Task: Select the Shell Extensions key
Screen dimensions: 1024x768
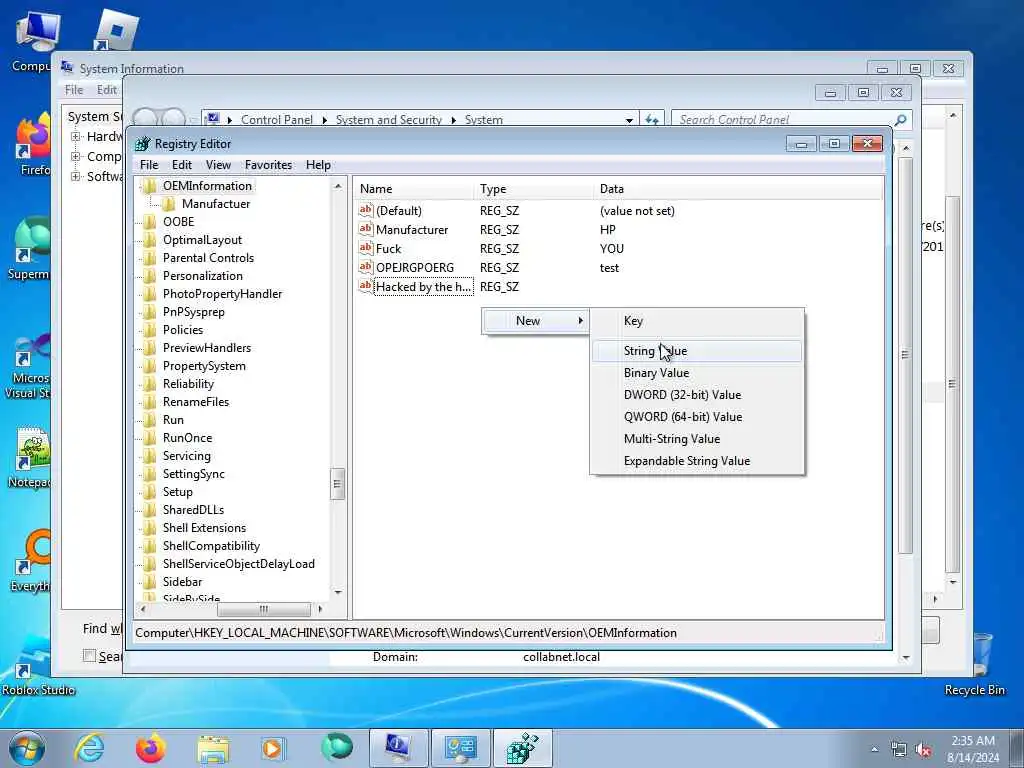Action: pos(204,528)
